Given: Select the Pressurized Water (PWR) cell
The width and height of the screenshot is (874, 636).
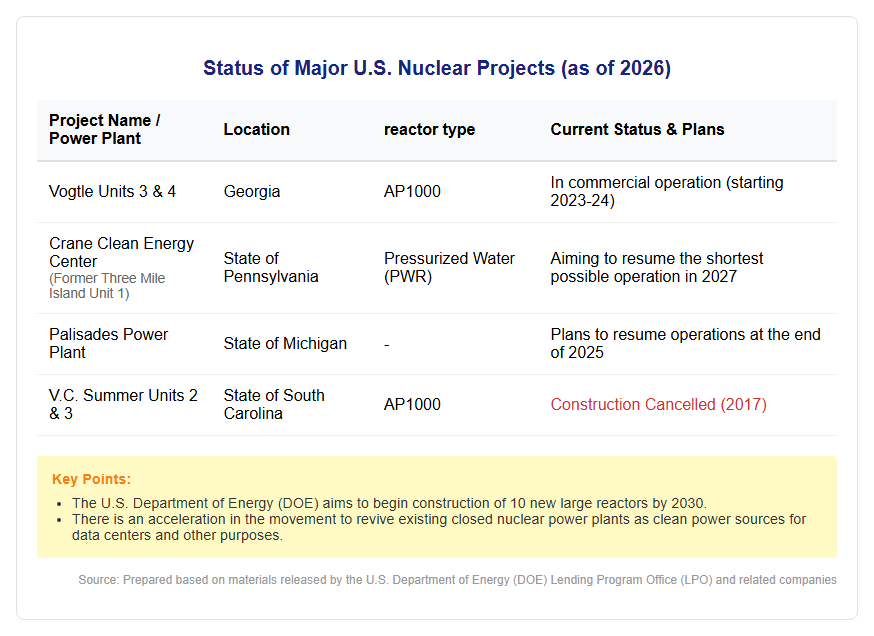Looking at the screenshot, I should click(x=449, y=268).
